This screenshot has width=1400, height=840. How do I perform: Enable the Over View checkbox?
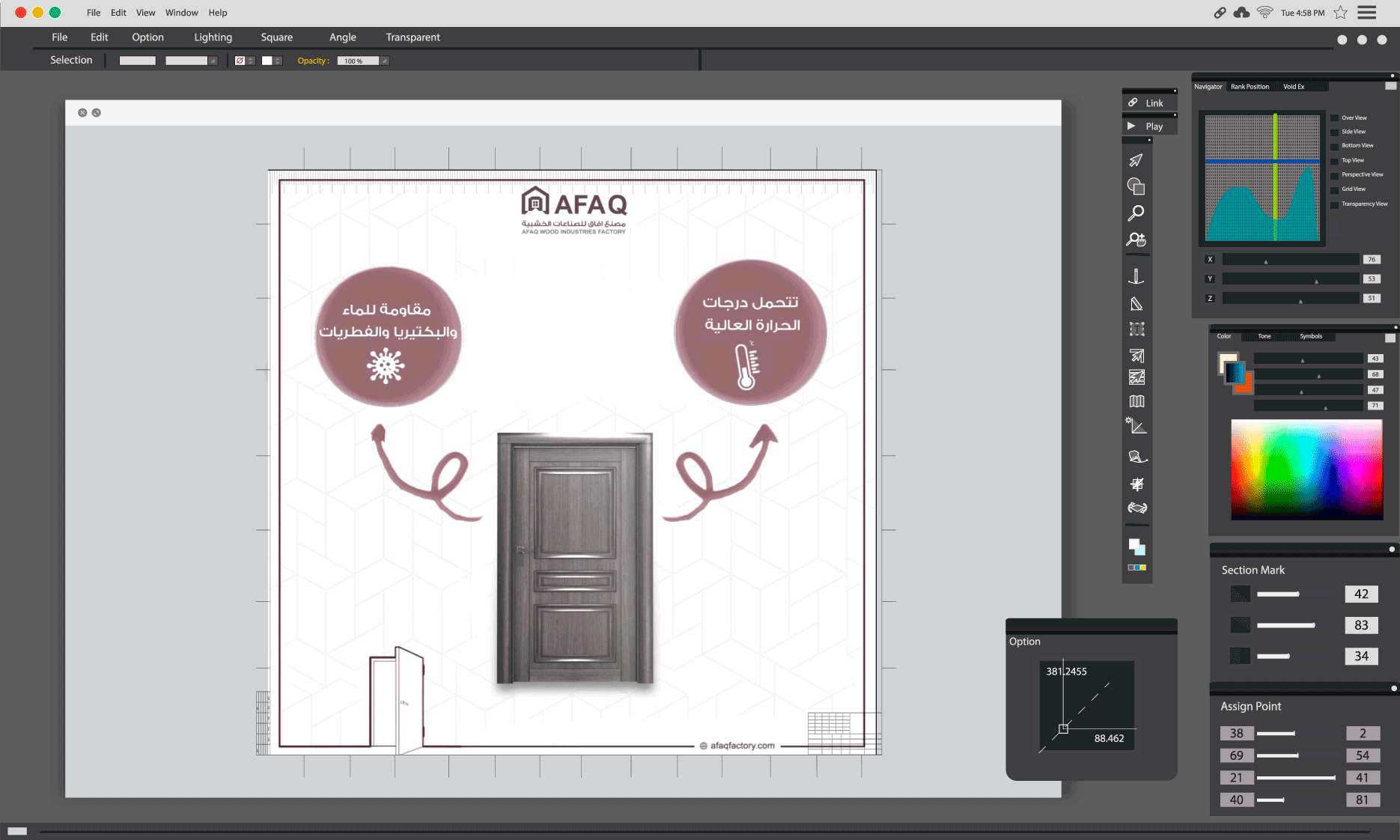(x=1334, y=118)
